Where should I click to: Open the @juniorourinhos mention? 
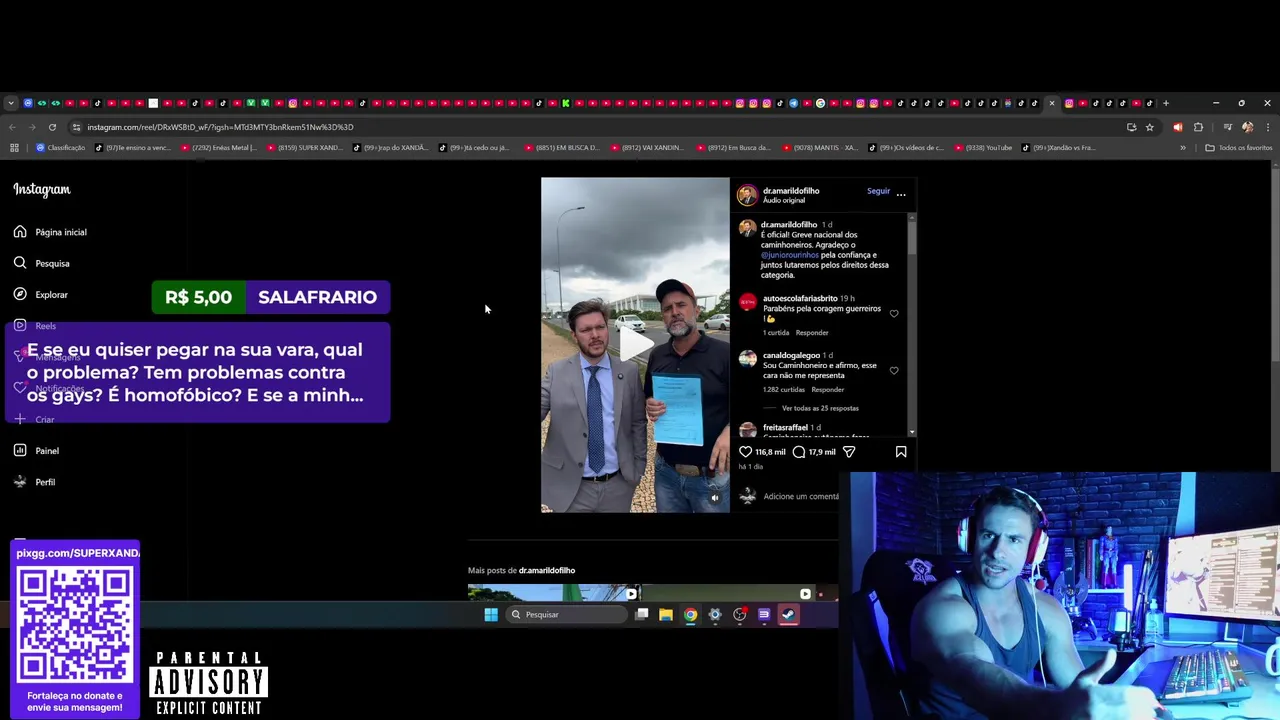790,255
